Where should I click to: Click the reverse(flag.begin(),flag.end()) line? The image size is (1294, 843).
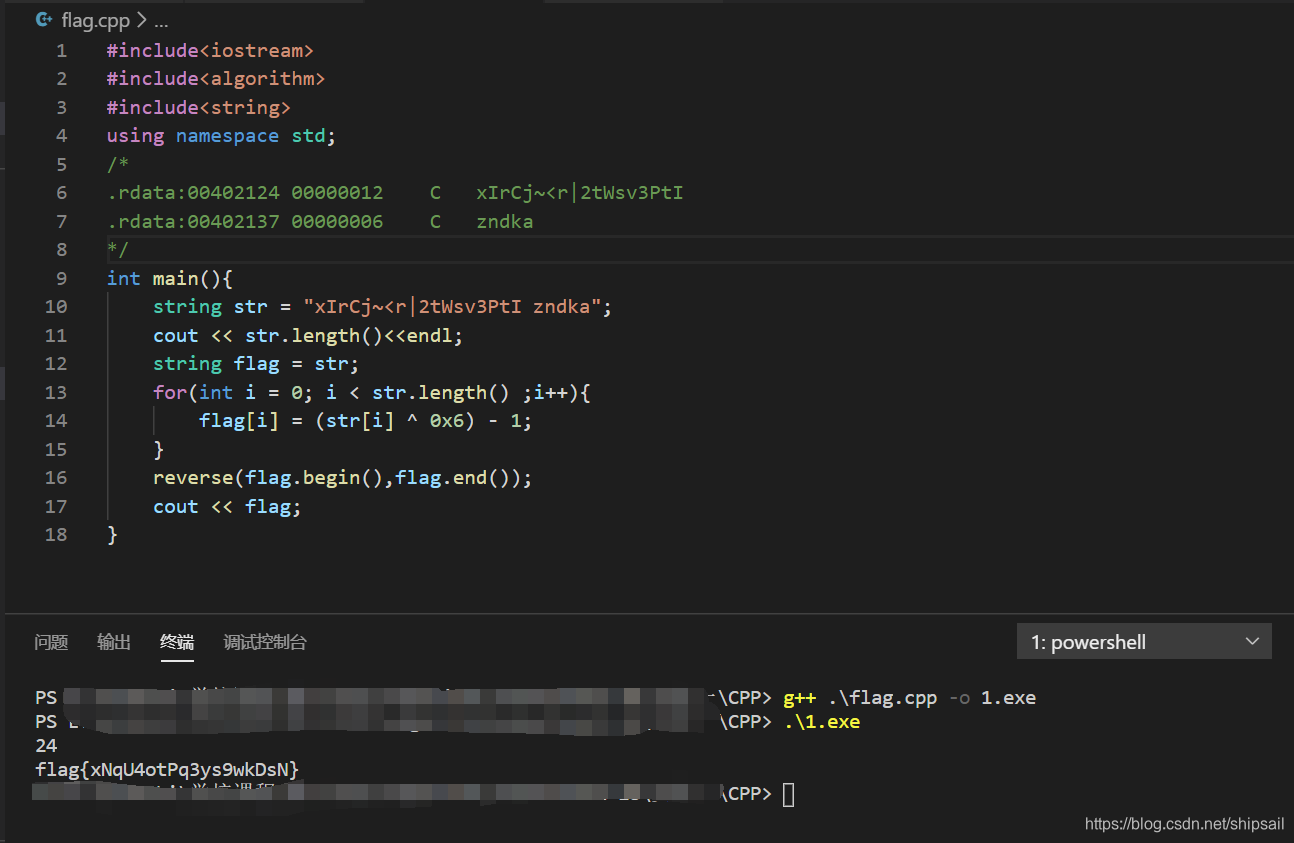(343, 478)
